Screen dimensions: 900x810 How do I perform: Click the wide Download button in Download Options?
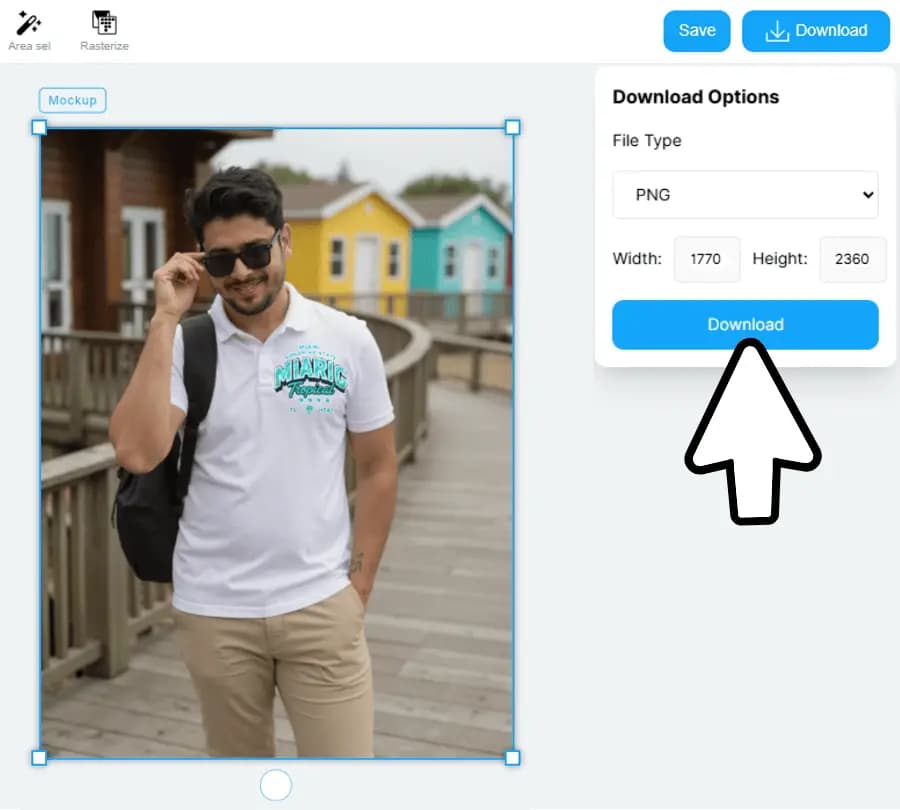(745, 324)
